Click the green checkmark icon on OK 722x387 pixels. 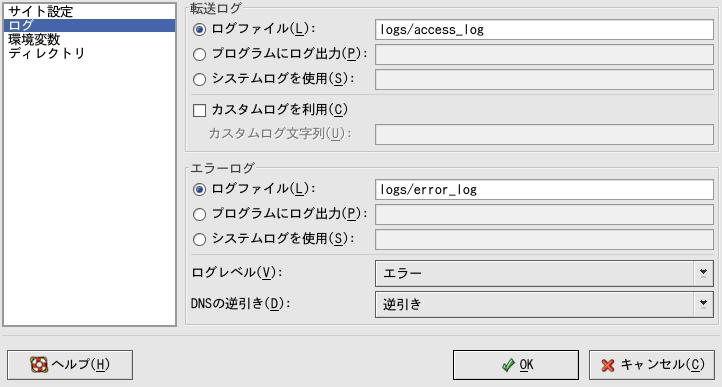508,365
